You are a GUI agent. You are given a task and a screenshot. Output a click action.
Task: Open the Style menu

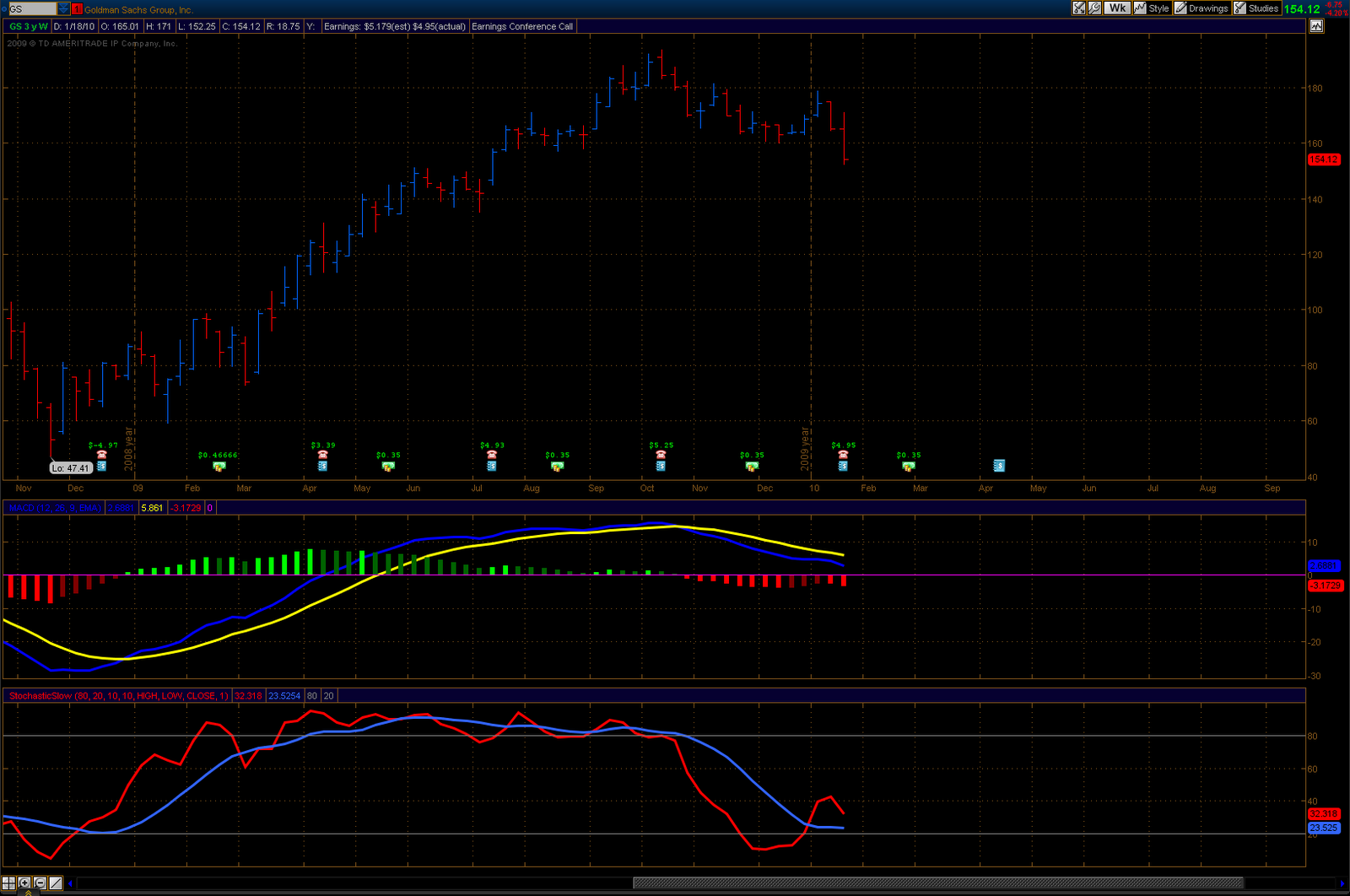tap(1152, 8)
